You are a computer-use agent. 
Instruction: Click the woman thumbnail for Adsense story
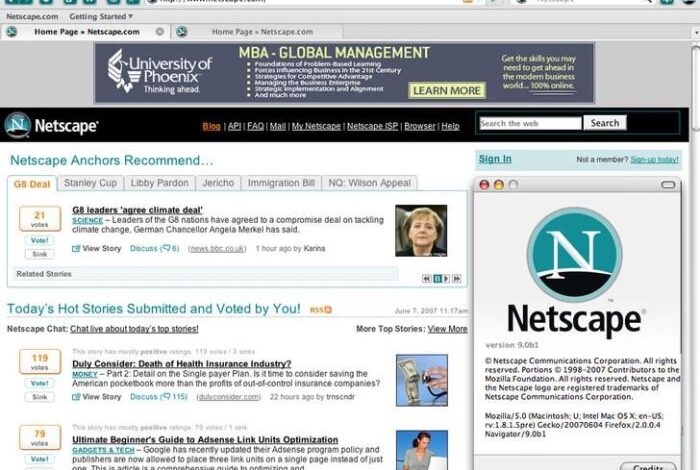point(422,450)
